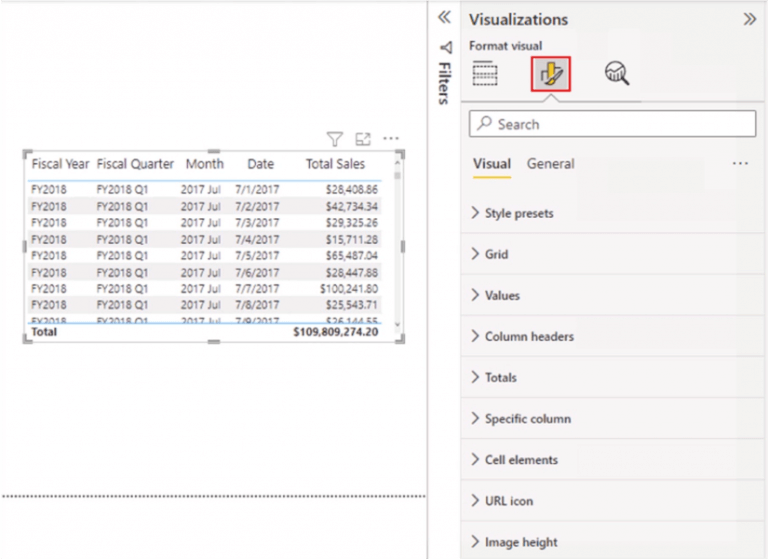768x559 pixels.
Task: Sort by the Fiscal Year column header
Action: tap(60, 164)
